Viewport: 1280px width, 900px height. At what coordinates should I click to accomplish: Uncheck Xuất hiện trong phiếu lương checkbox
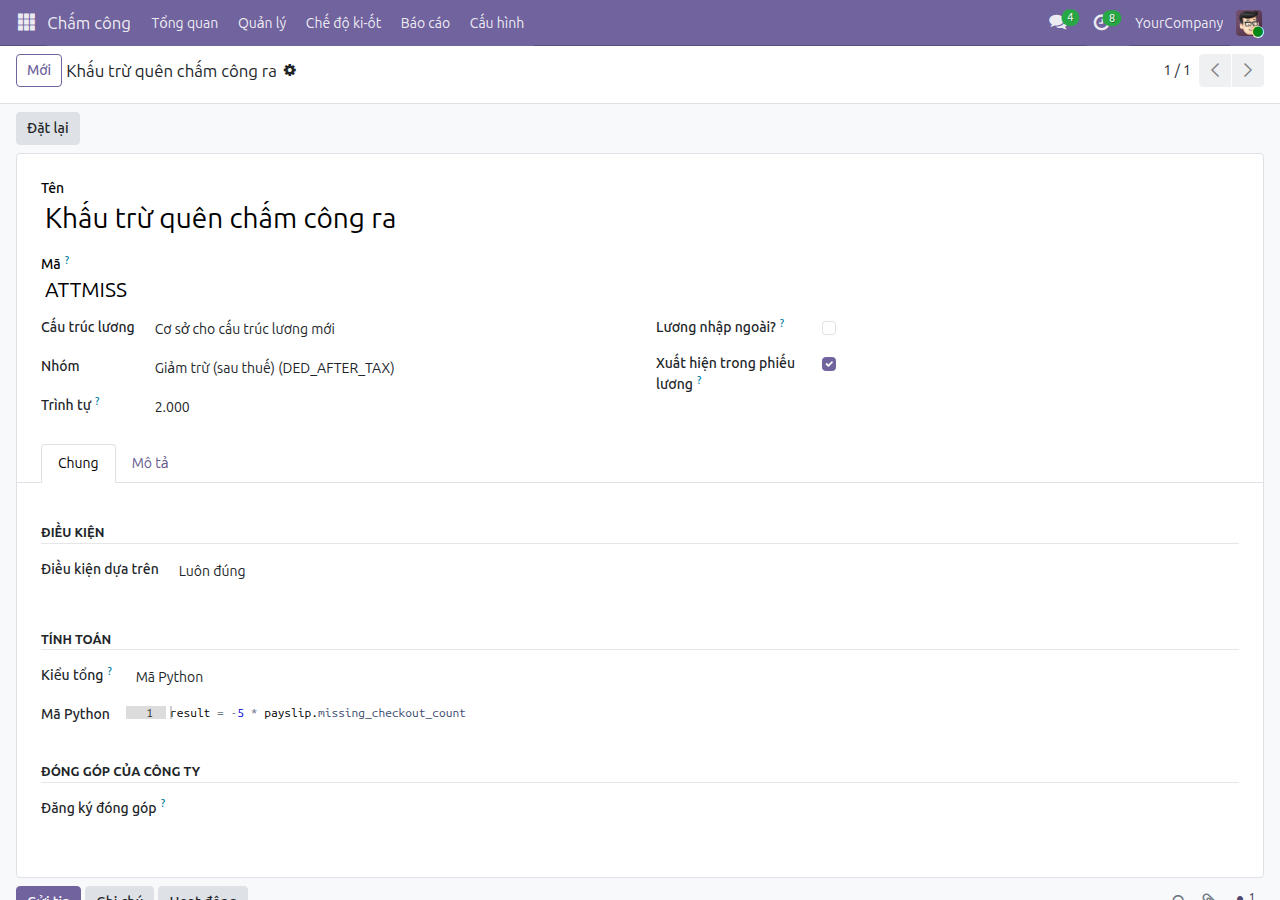coord(829,364)
